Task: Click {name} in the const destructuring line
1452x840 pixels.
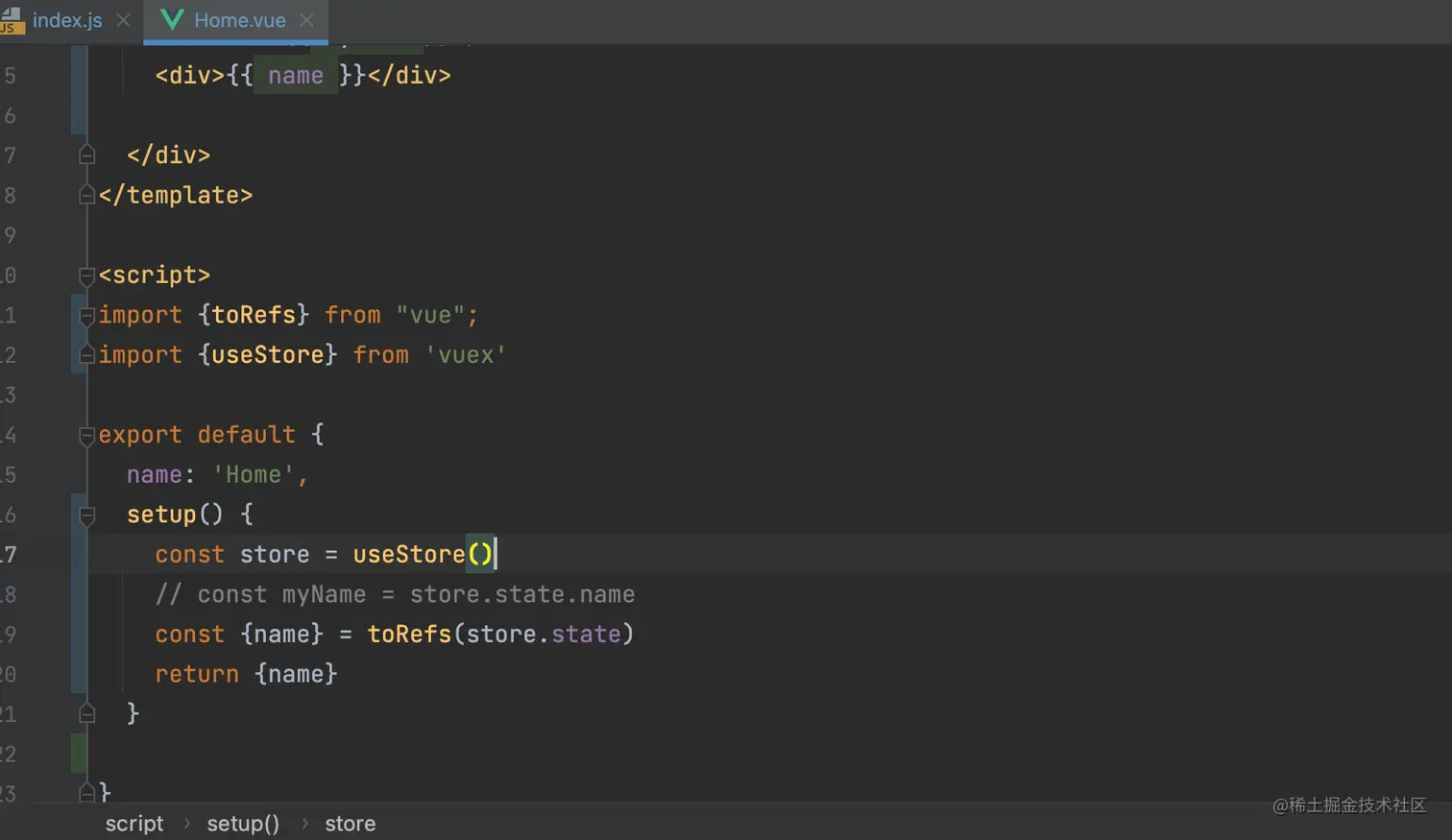Action: [x=282, y=635]
